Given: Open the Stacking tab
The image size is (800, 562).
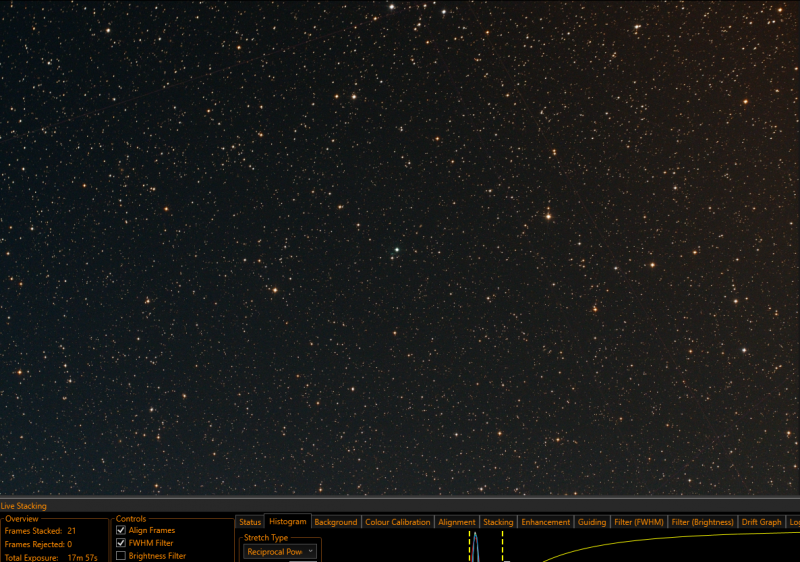Looking at the screenshot, I should click(498, 522).
